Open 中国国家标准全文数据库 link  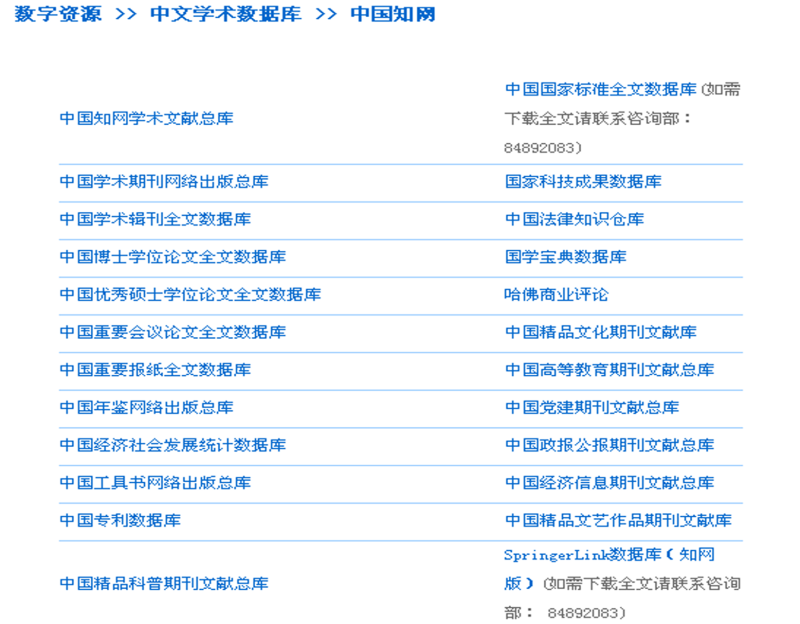tap(601, 89)
